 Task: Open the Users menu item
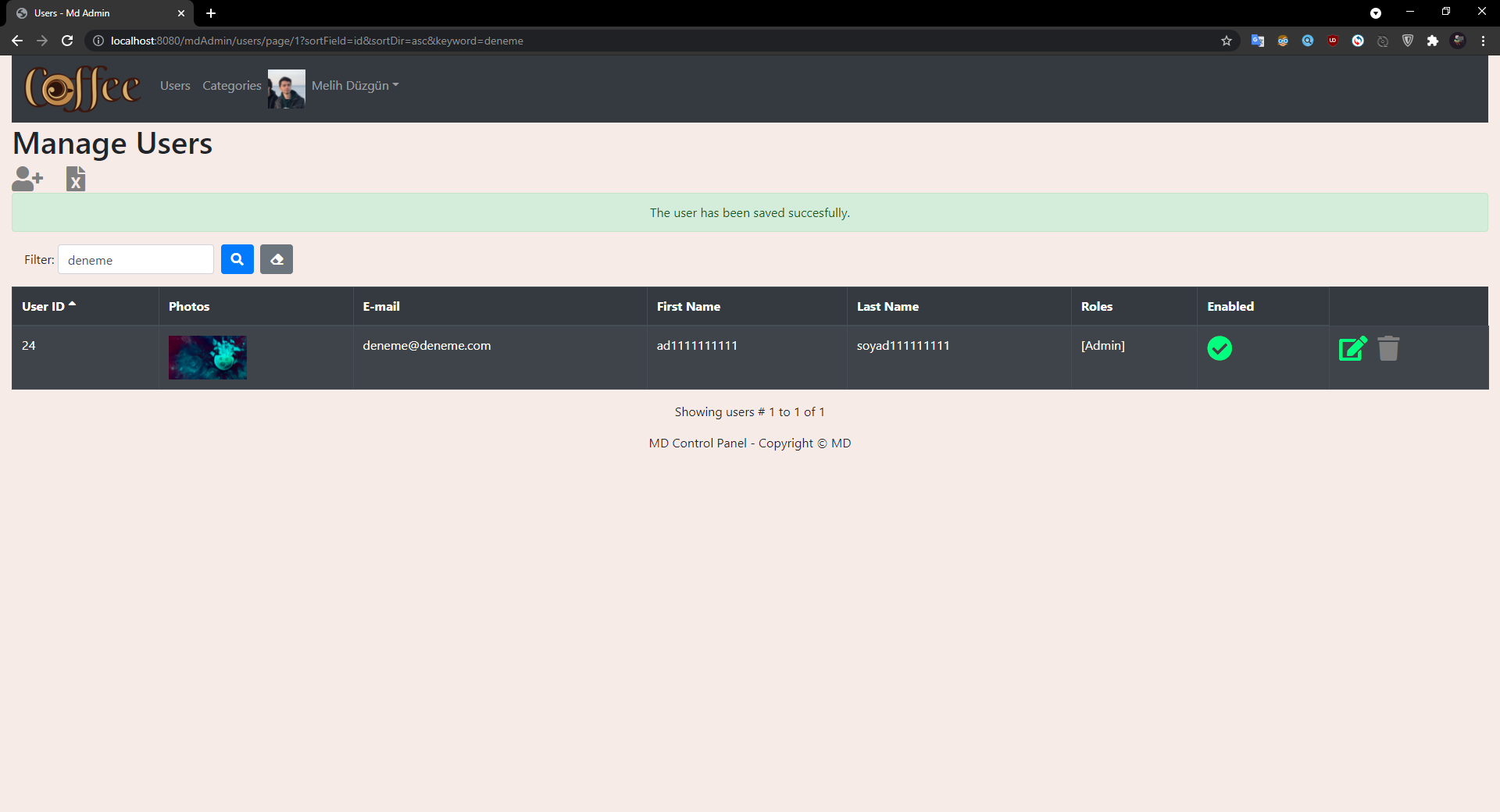(175, 86)
